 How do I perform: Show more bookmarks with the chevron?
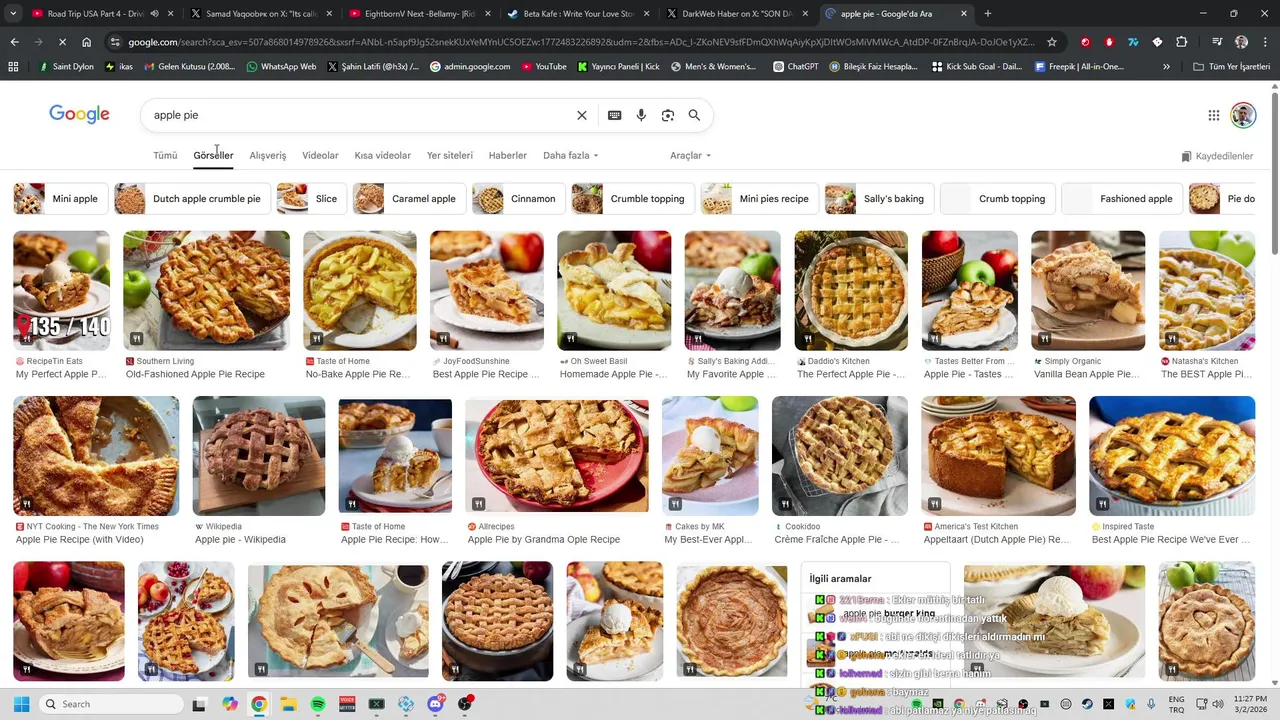tap(1166, 67)
